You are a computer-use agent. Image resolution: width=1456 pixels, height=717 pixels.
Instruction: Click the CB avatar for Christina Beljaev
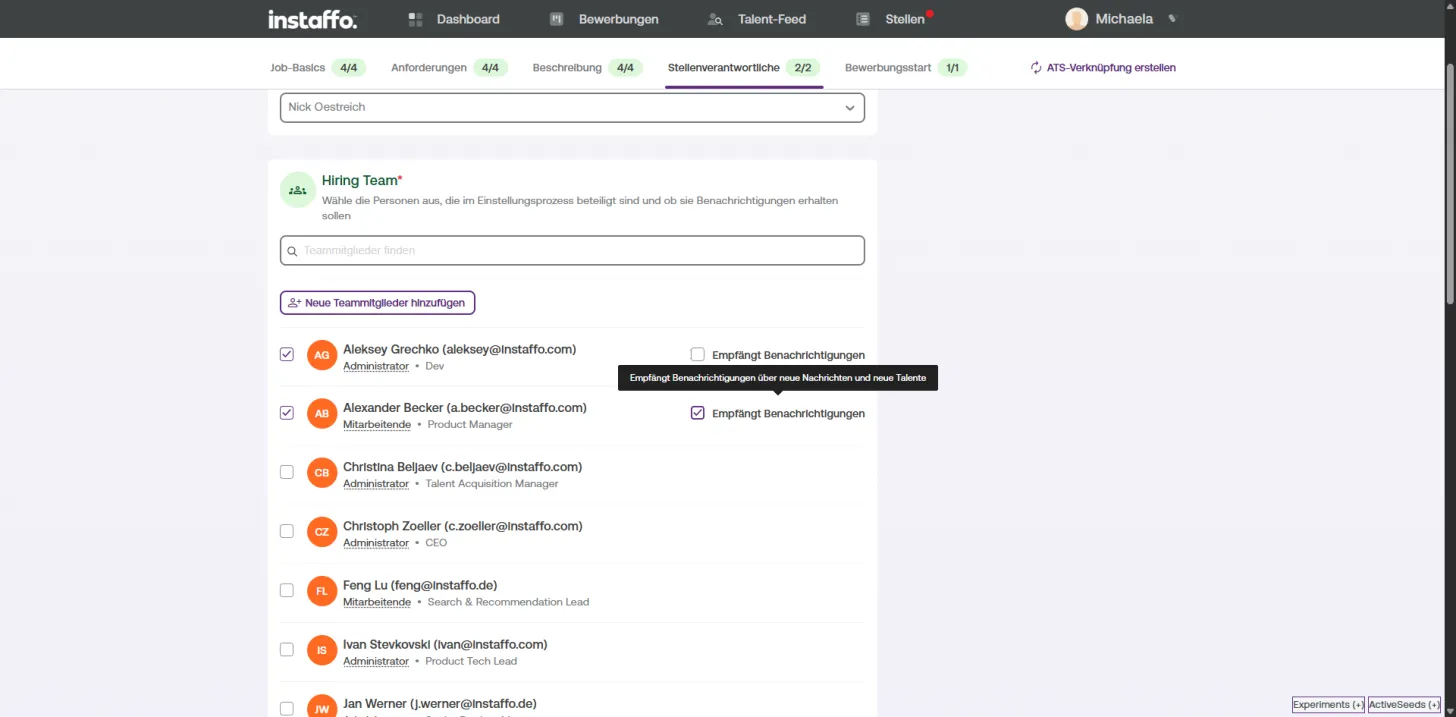coord(322,473)
